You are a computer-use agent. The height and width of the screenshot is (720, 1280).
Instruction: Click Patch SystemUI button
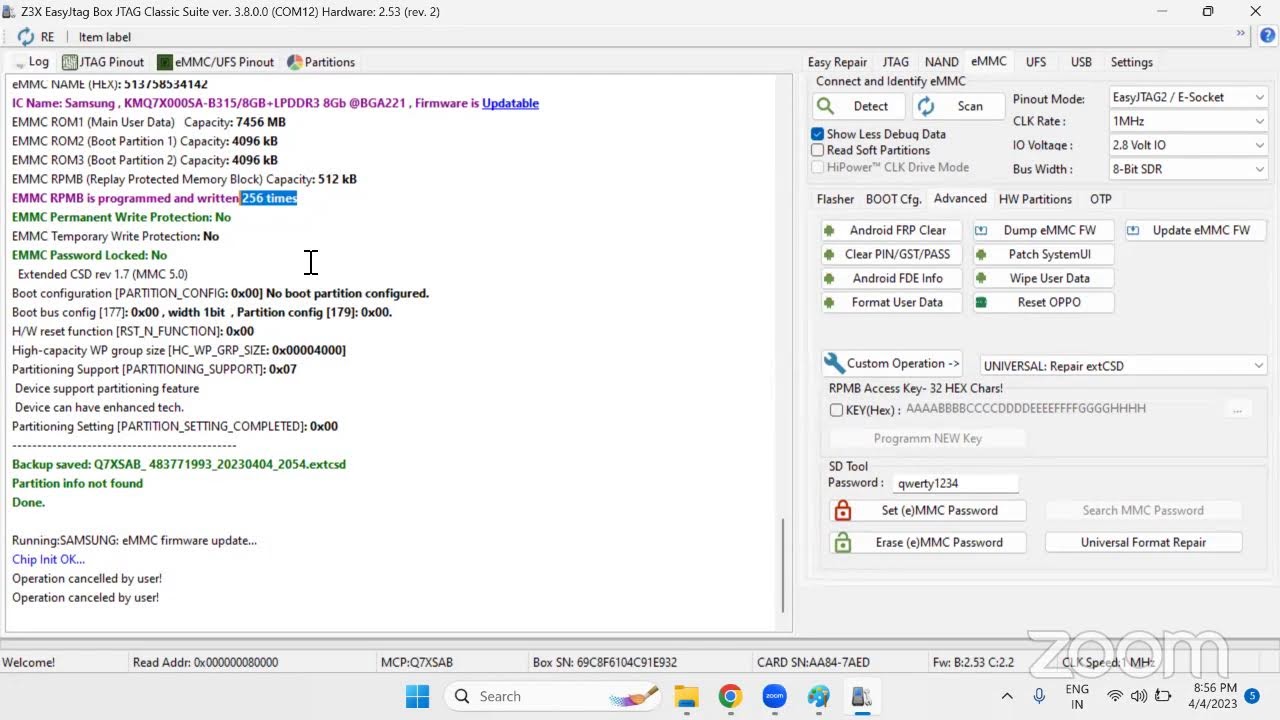point(1043,254)
